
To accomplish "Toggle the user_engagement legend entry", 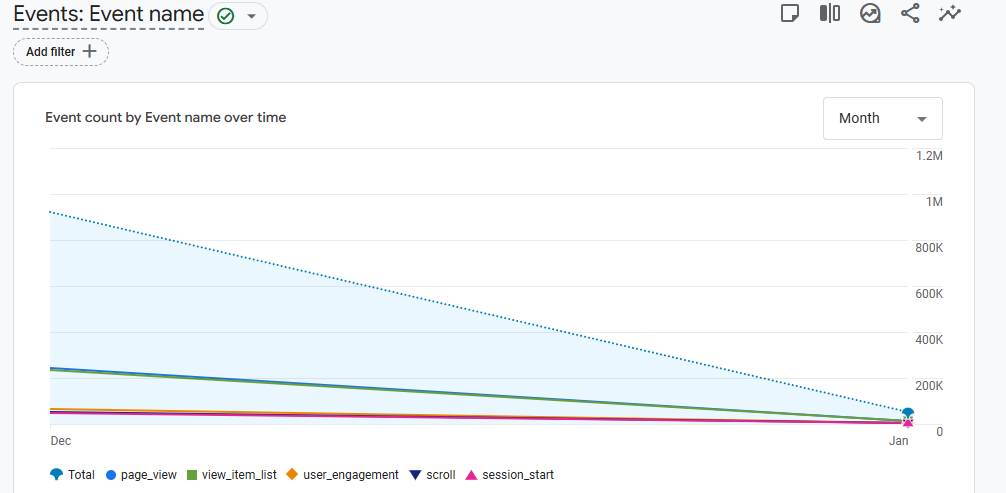I will tap(342, 475).
